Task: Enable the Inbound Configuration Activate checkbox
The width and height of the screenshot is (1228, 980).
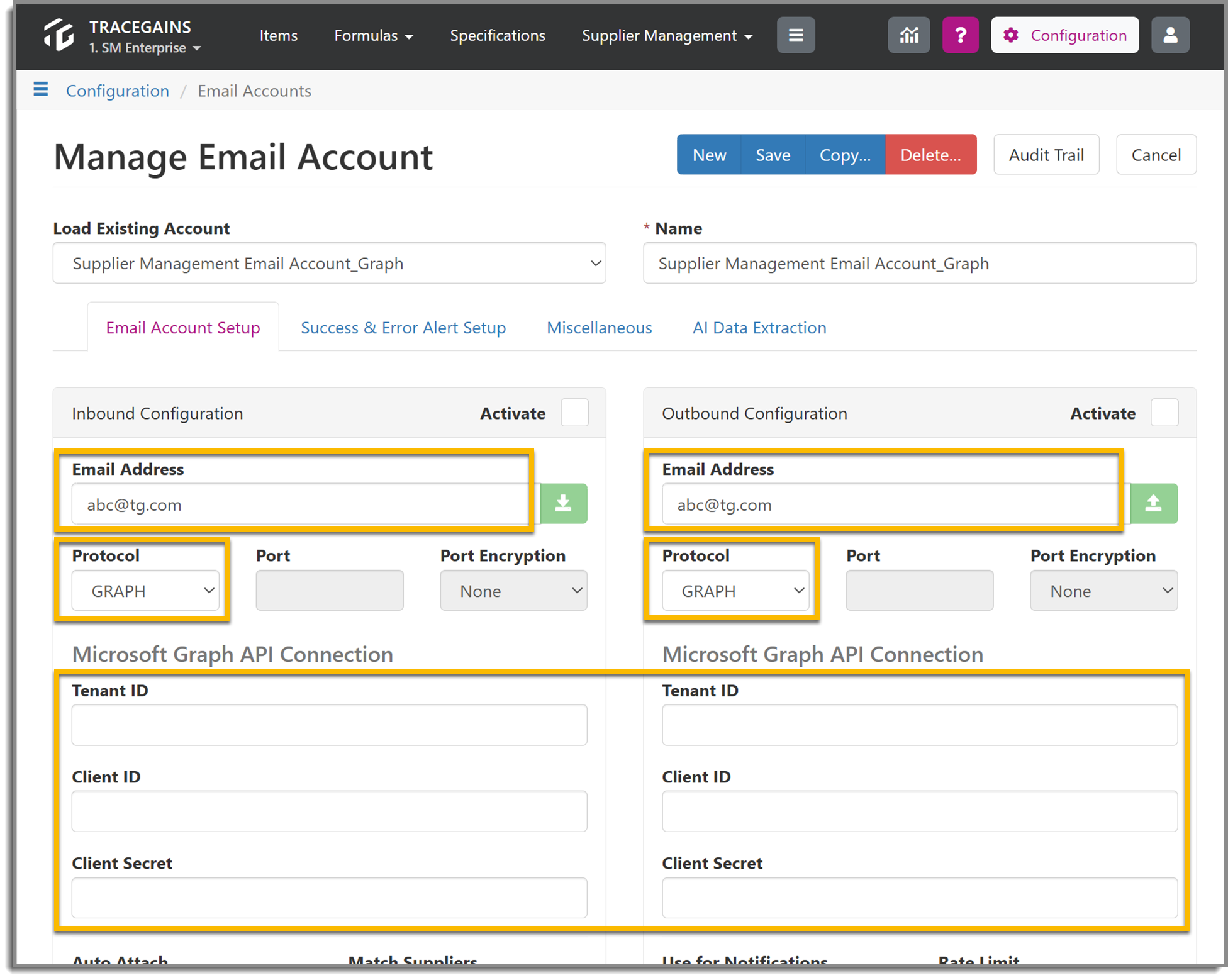Action: 574,413
